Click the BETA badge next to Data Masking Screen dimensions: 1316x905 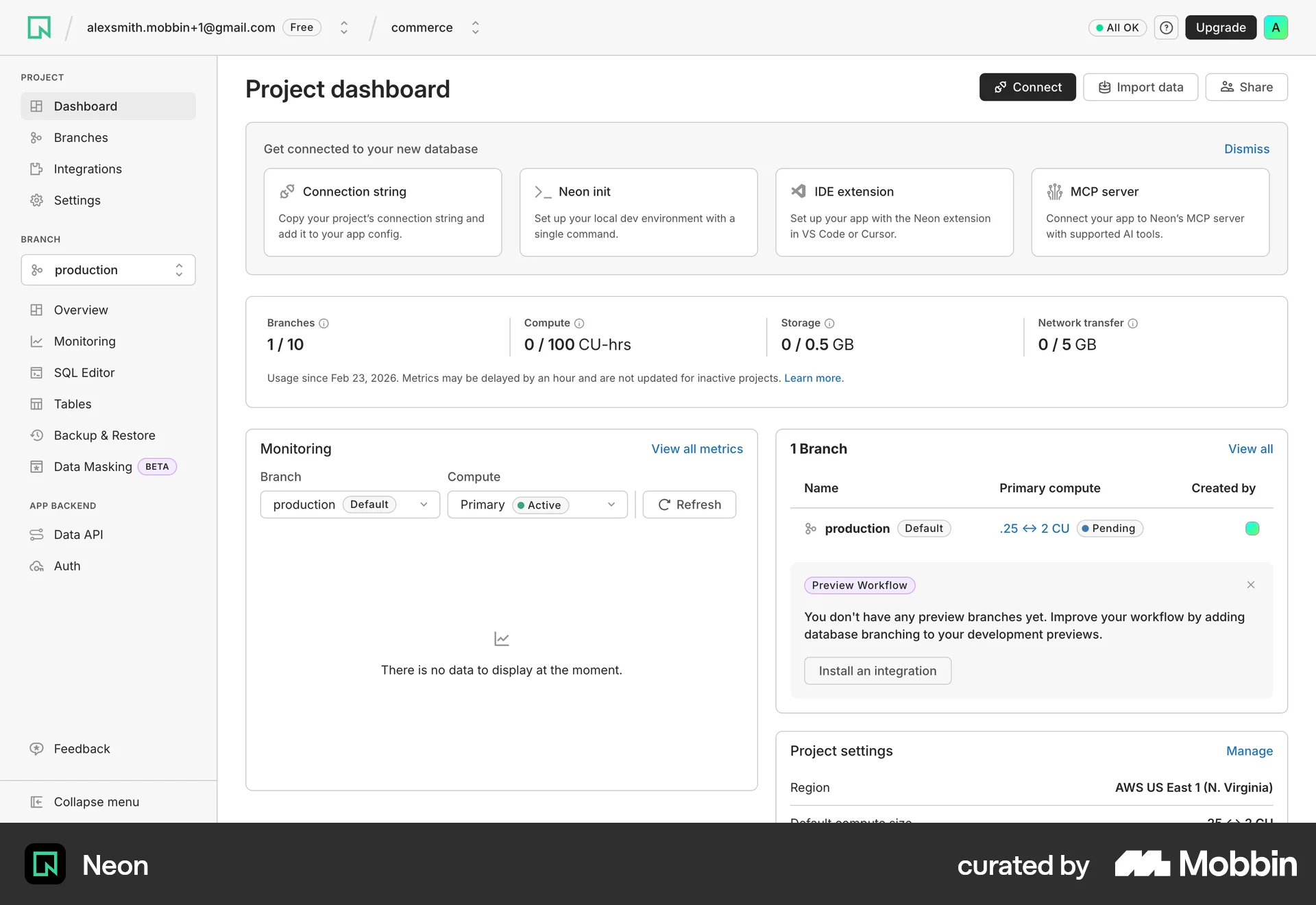tap(157, 467)
